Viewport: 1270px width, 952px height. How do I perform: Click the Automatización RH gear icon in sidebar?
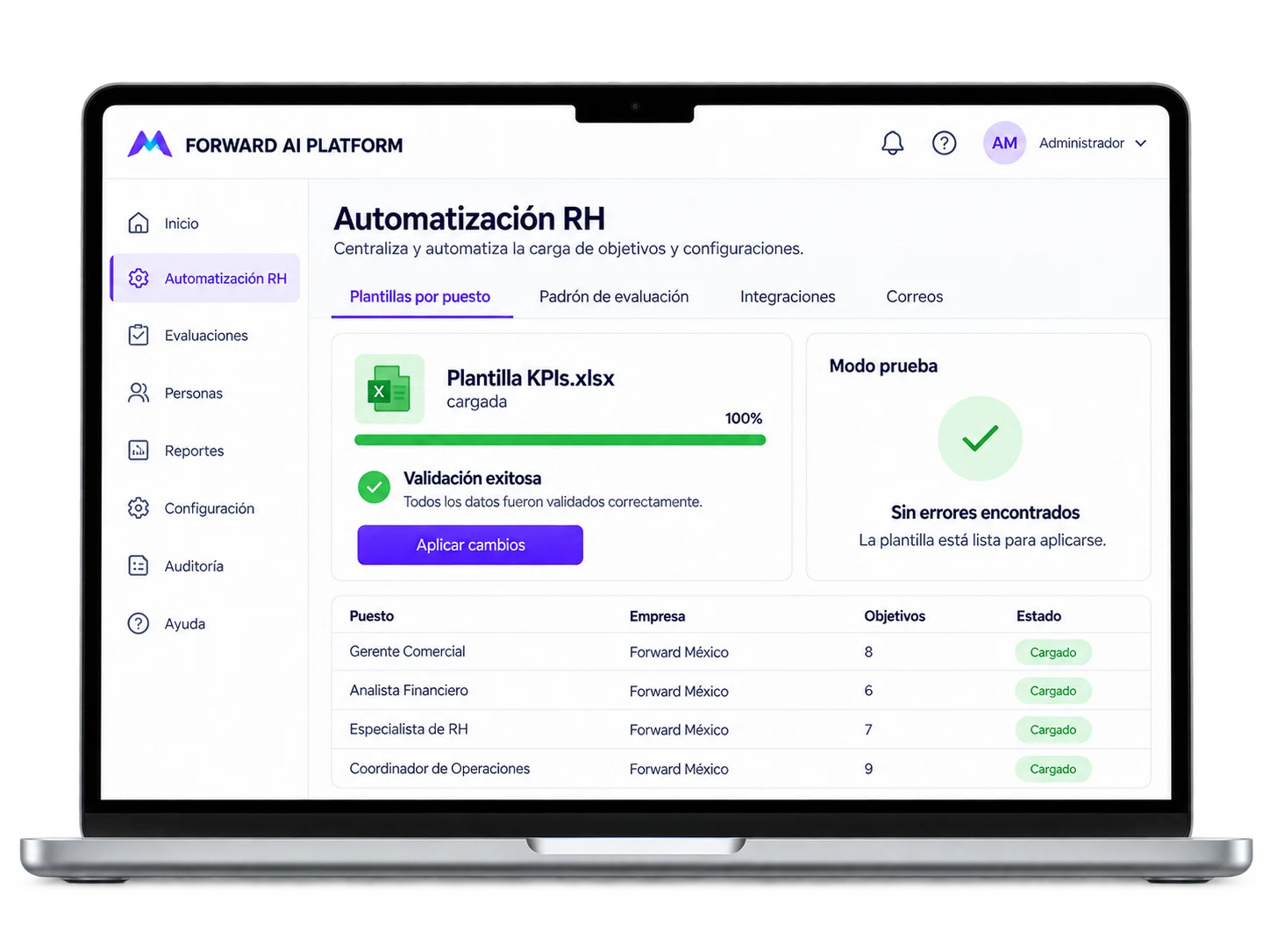[139, 278]
